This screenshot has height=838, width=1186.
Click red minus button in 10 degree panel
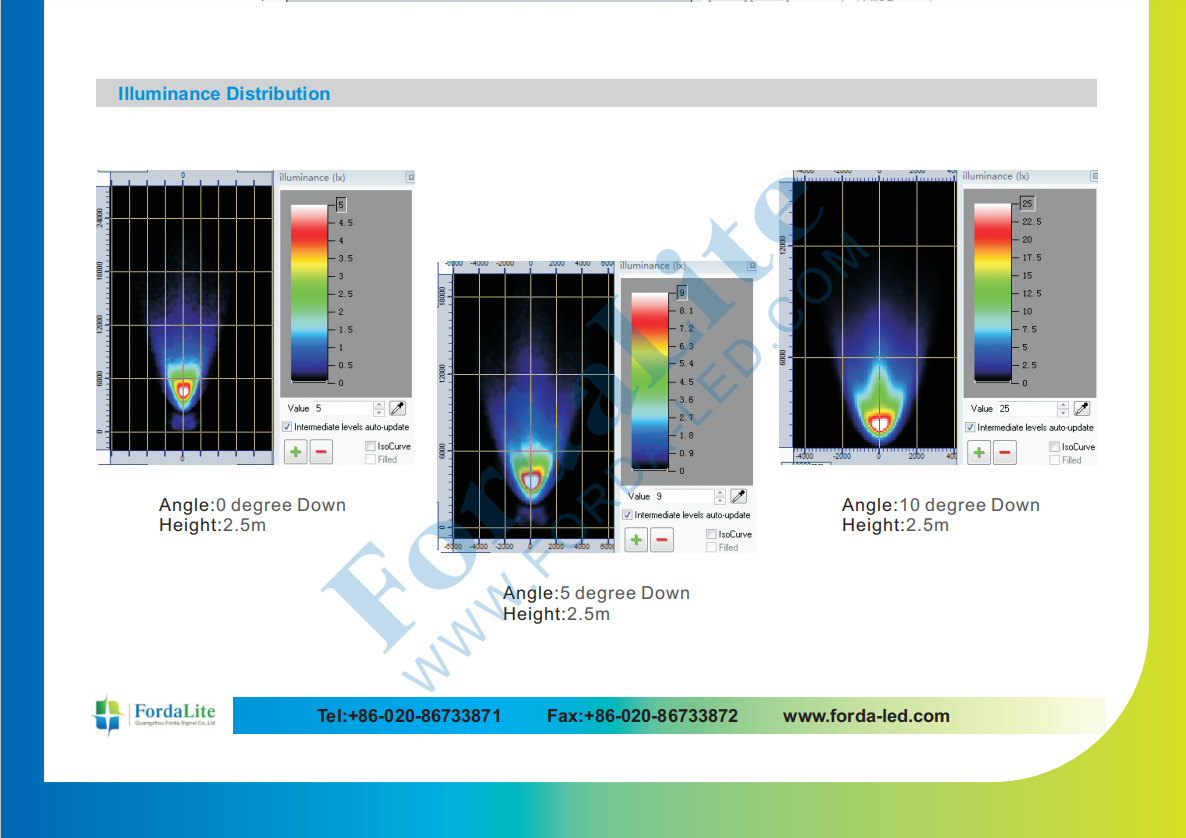[1006, 452]
